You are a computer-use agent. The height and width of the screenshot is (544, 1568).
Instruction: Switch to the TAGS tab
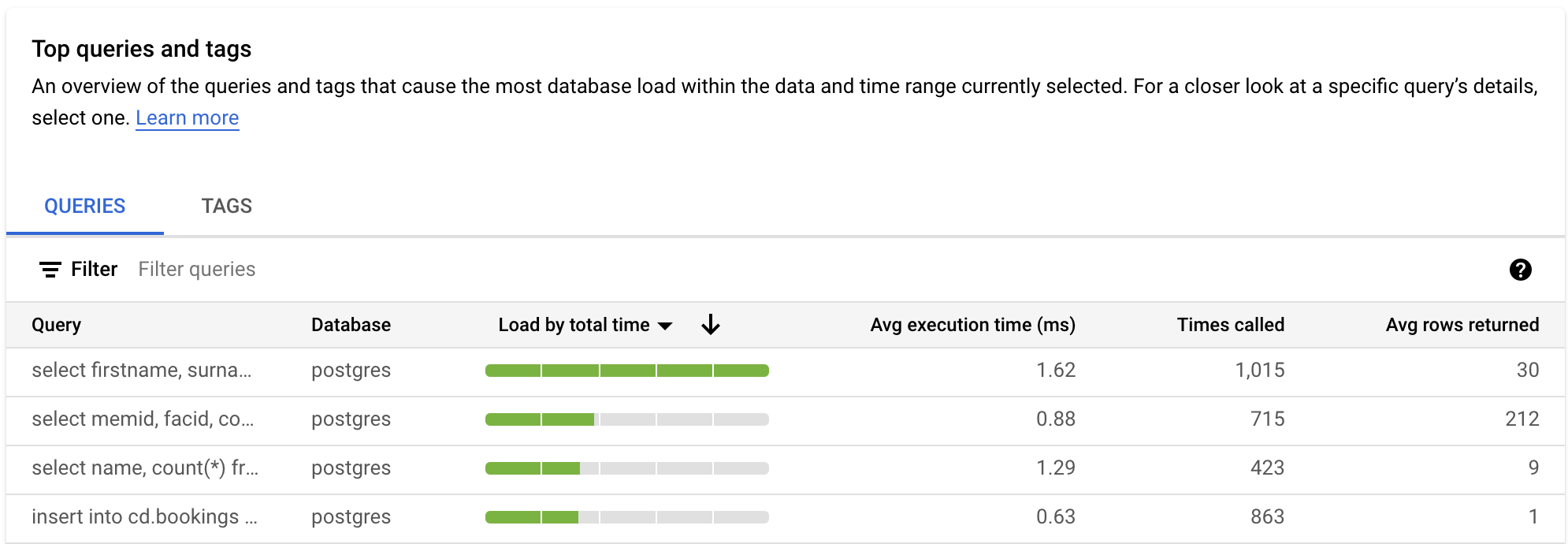(226, 206)
